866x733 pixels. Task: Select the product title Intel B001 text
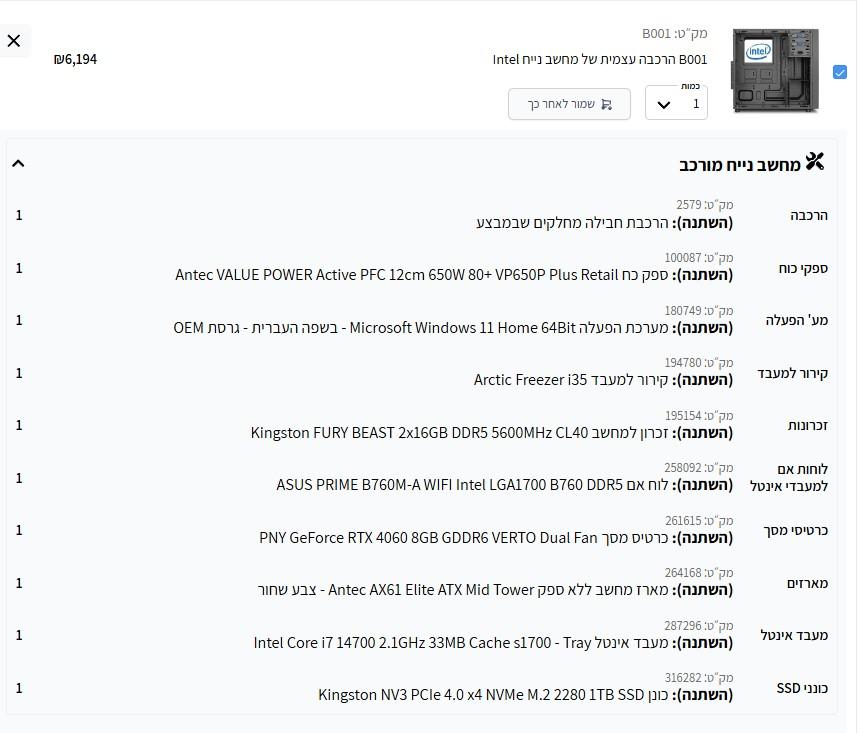pos(600,60)
